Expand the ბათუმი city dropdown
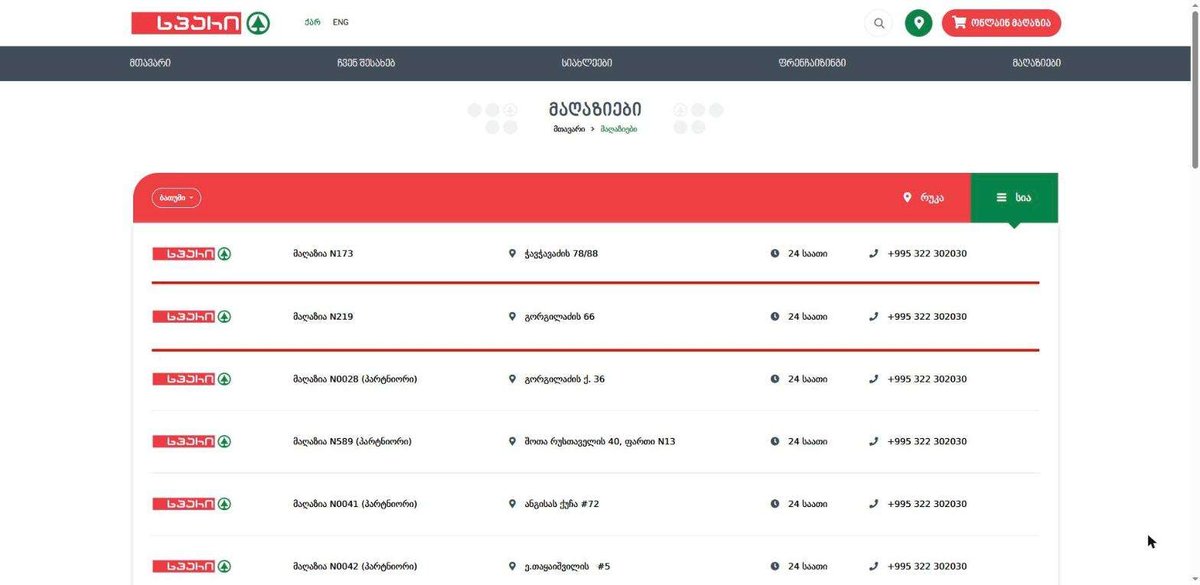This screenshot has width=1200, height=585. 176,198
